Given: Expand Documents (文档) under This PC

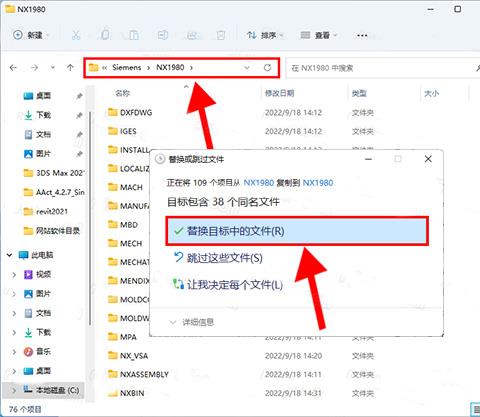Looking at the screenshot, I should click(14, 313).
